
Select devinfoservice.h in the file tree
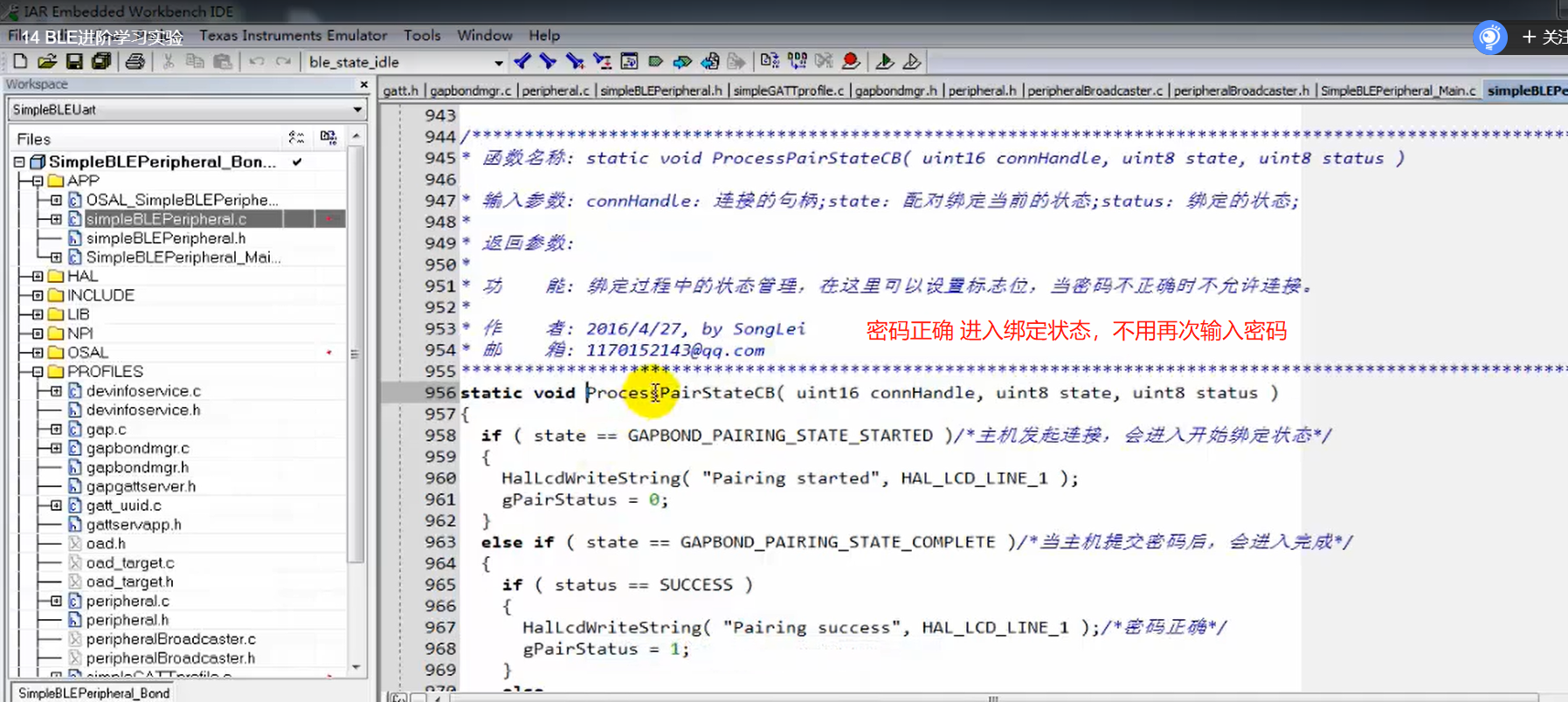point(143,410)
